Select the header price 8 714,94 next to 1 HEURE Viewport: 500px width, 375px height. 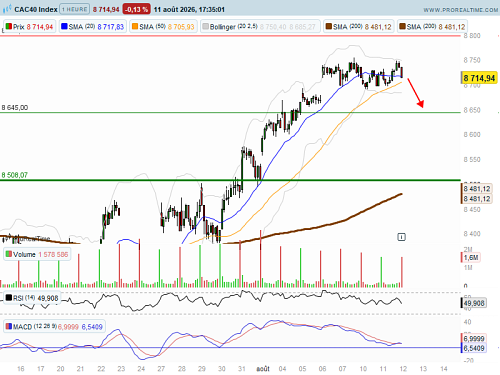pos(106,10)
